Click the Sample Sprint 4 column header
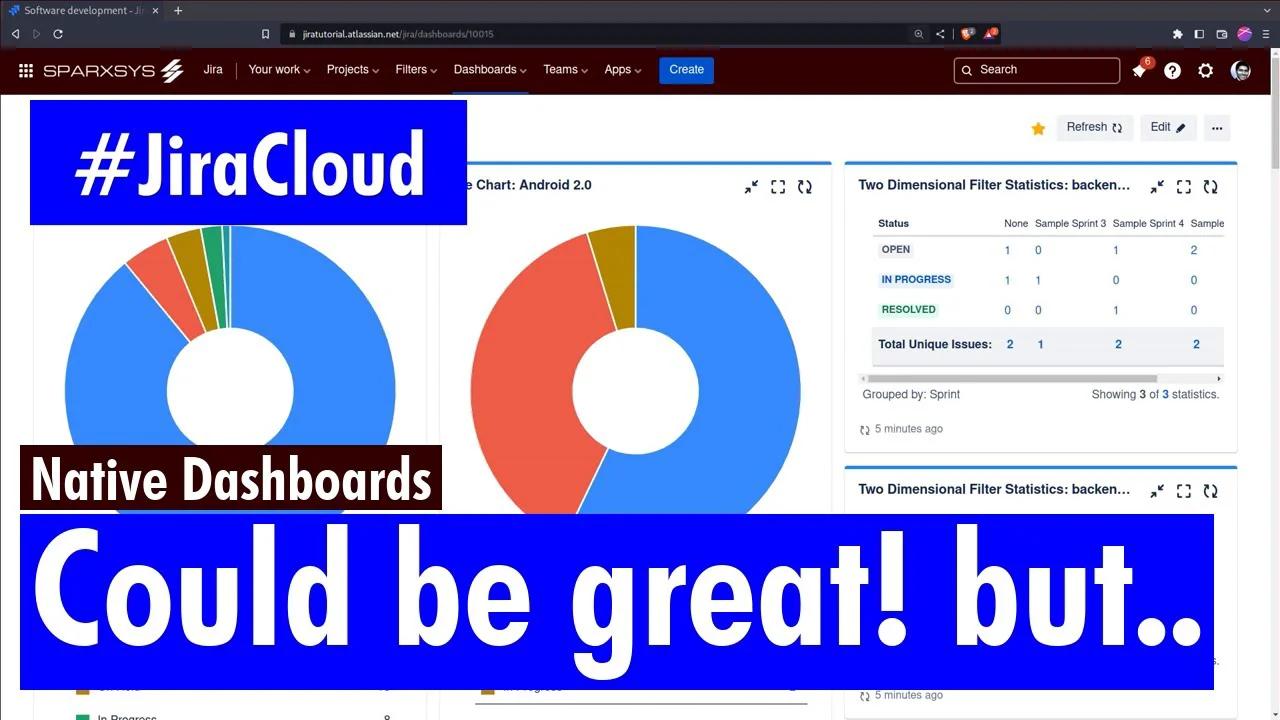Screen dimensions: 1280x720 pos(1148,223)
